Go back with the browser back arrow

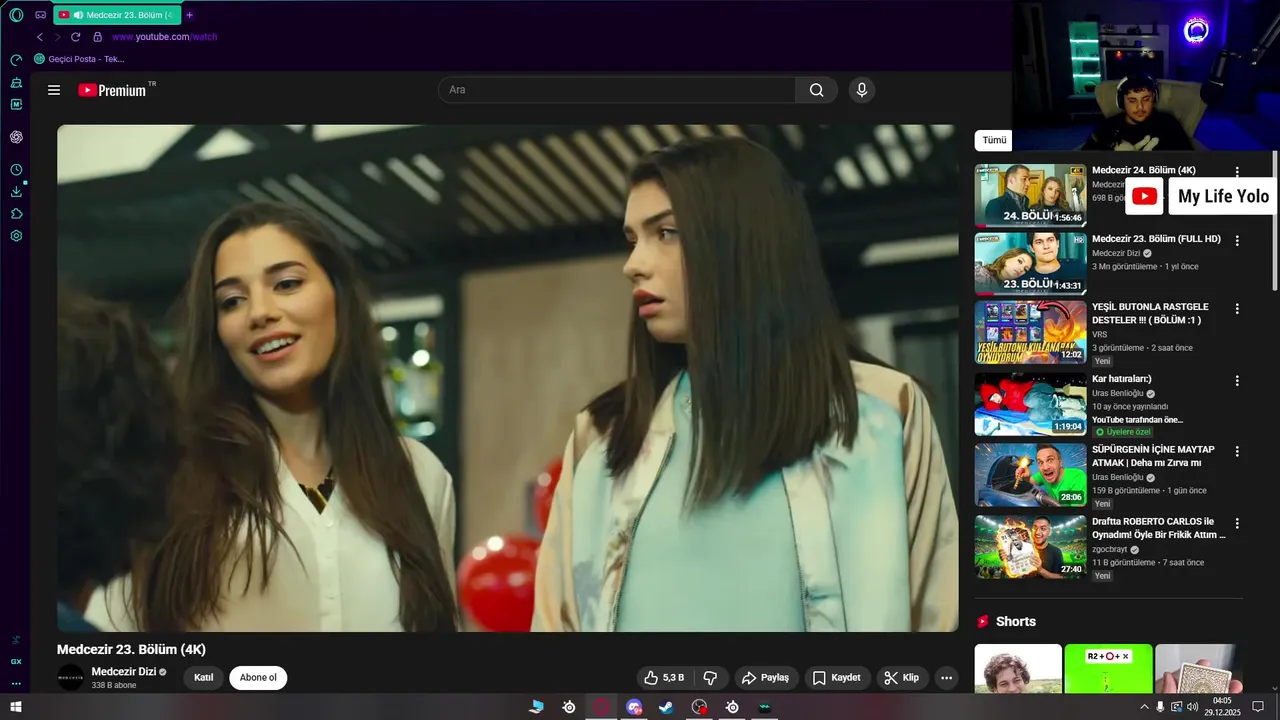click(x=40, y=37)
